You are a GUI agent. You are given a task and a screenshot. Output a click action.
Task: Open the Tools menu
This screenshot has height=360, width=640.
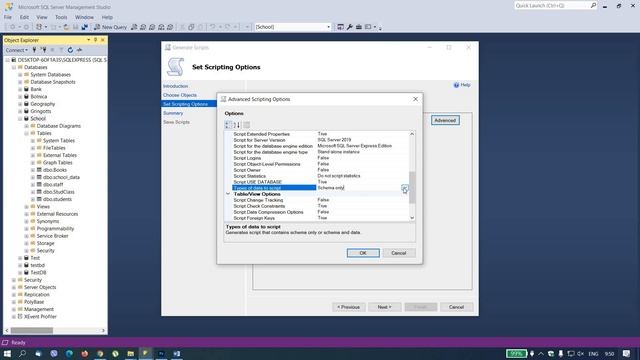pyautogui.click(x=61, y=17)
